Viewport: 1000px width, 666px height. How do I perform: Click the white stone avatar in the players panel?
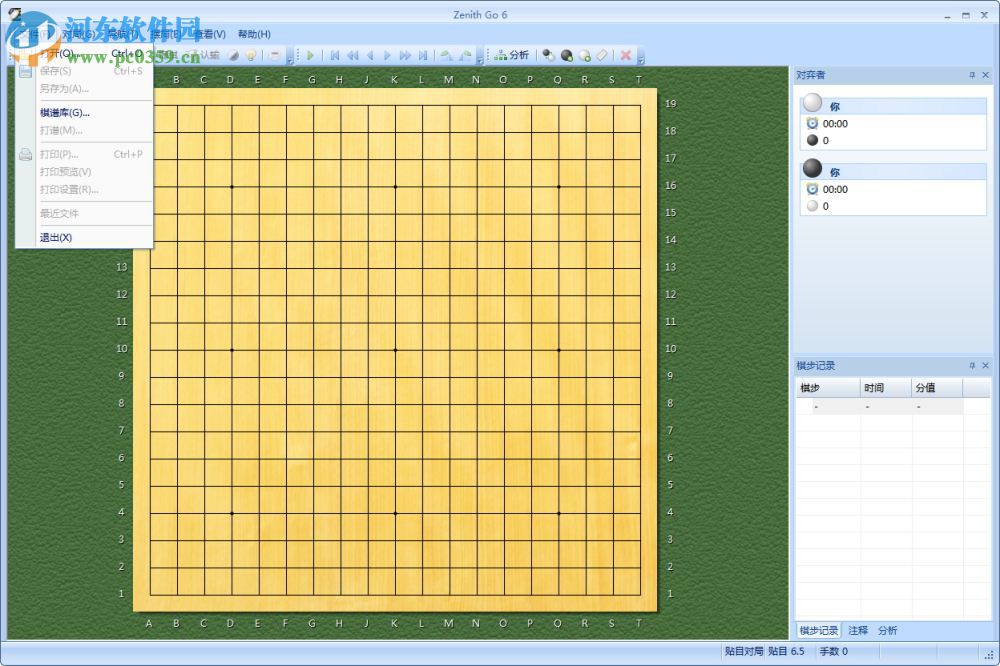point(813,103)
